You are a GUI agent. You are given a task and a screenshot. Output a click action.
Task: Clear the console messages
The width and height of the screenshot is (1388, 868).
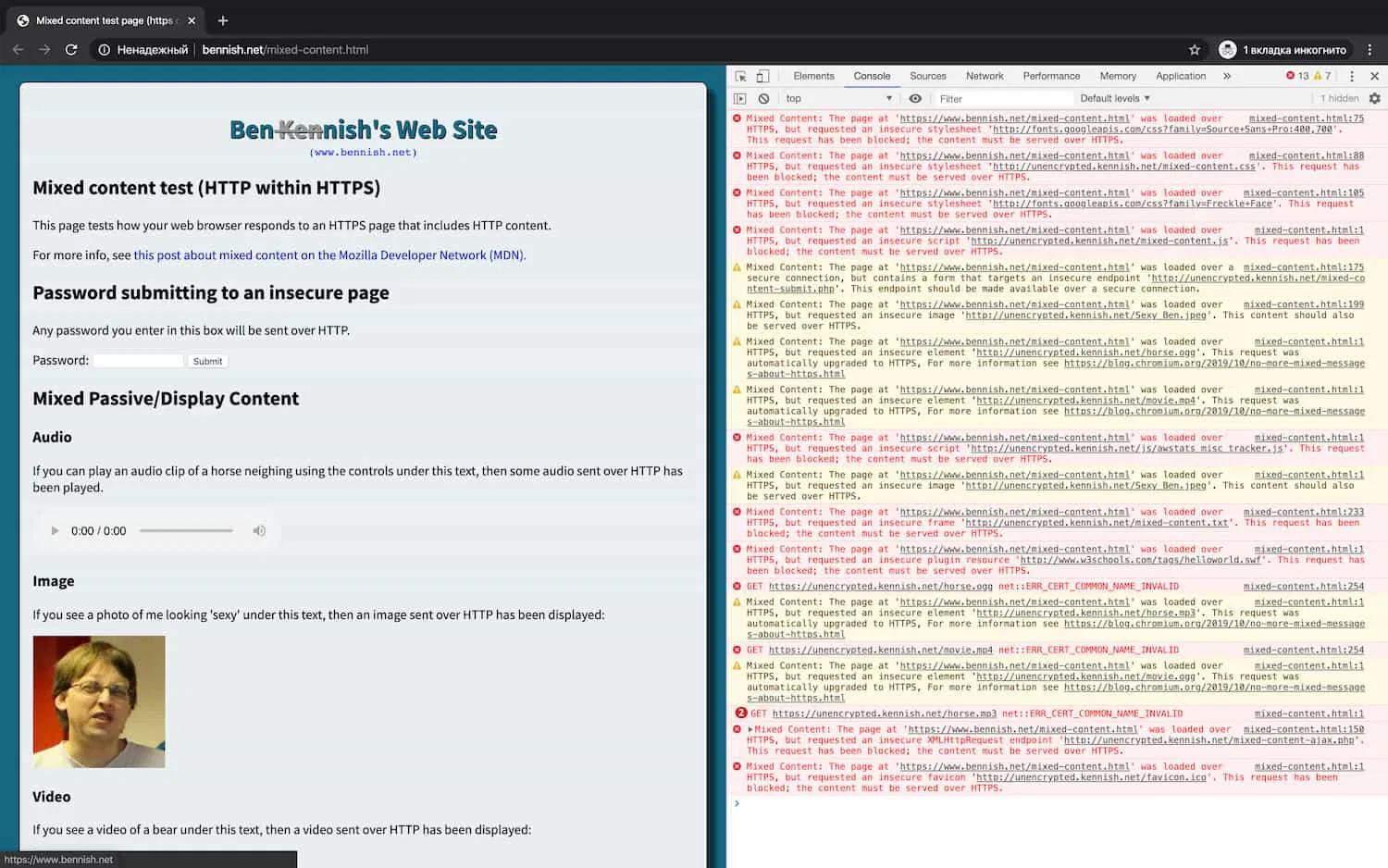[762, 98]
